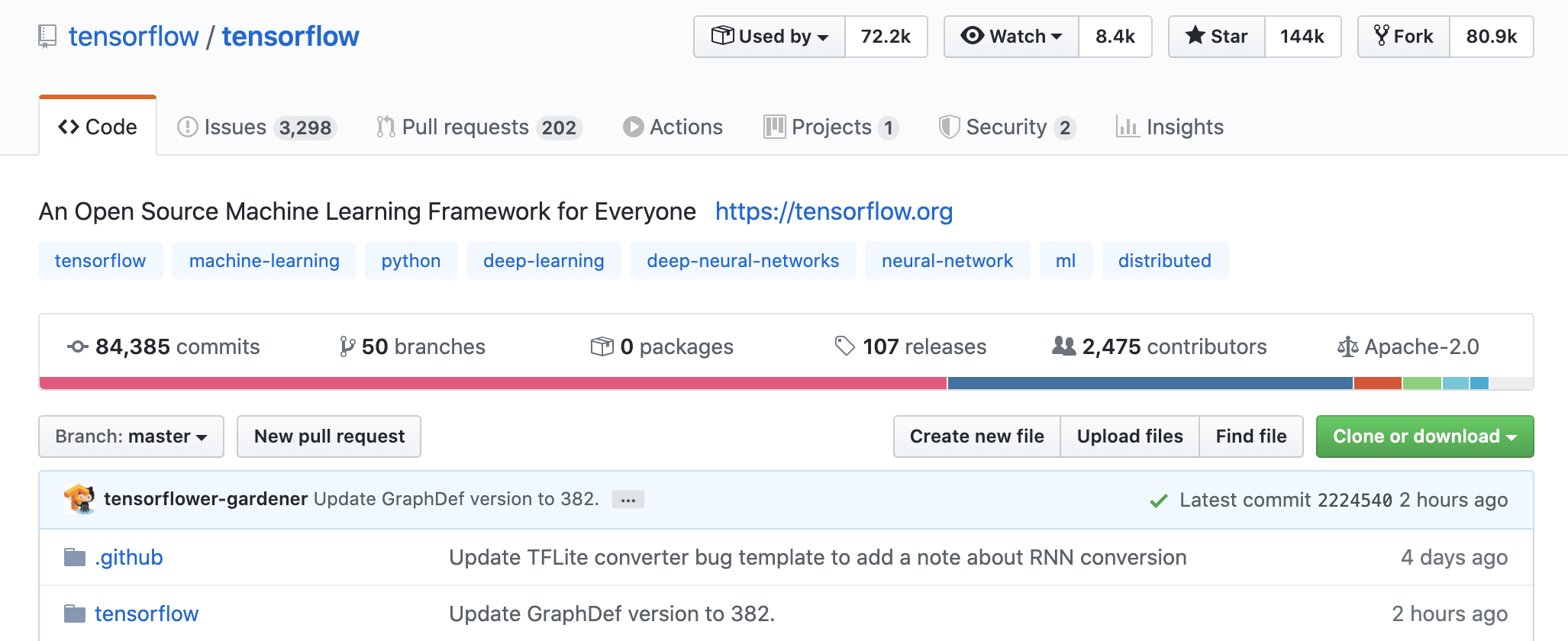Open the Watch notifications dropdown

click(1011, 37)
